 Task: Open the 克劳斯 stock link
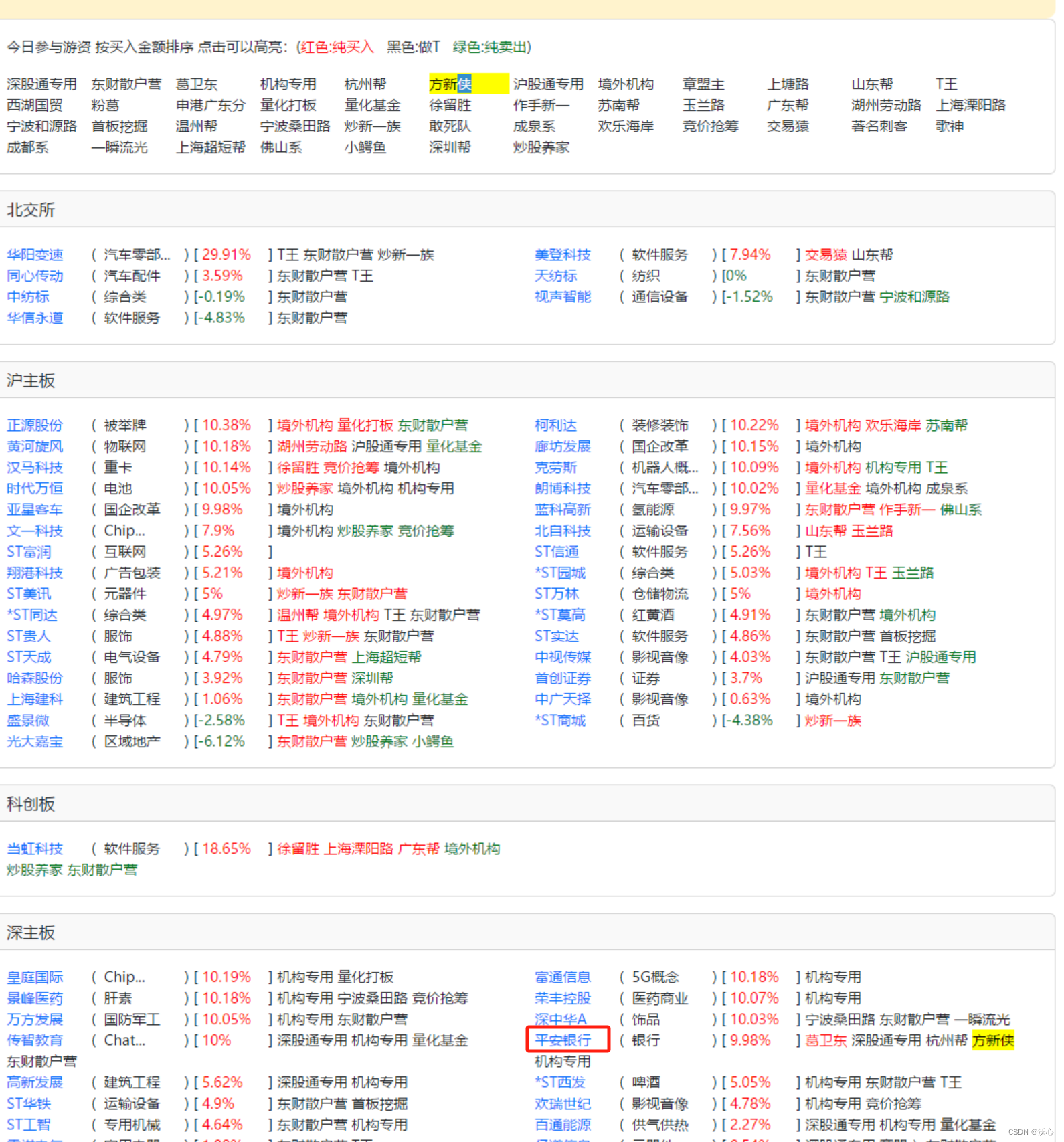pos(555,468)
